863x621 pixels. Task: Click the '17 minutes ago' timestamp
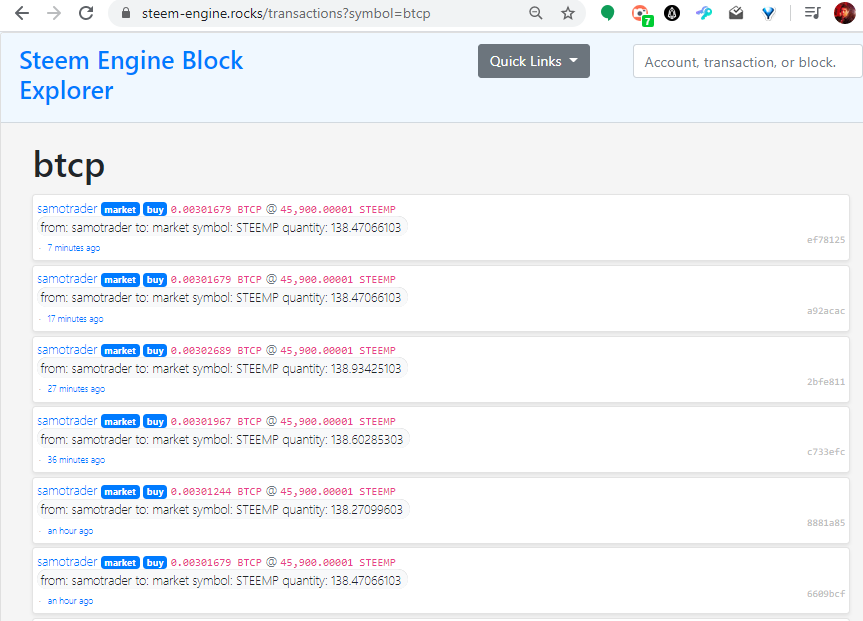tap(75, 319)
